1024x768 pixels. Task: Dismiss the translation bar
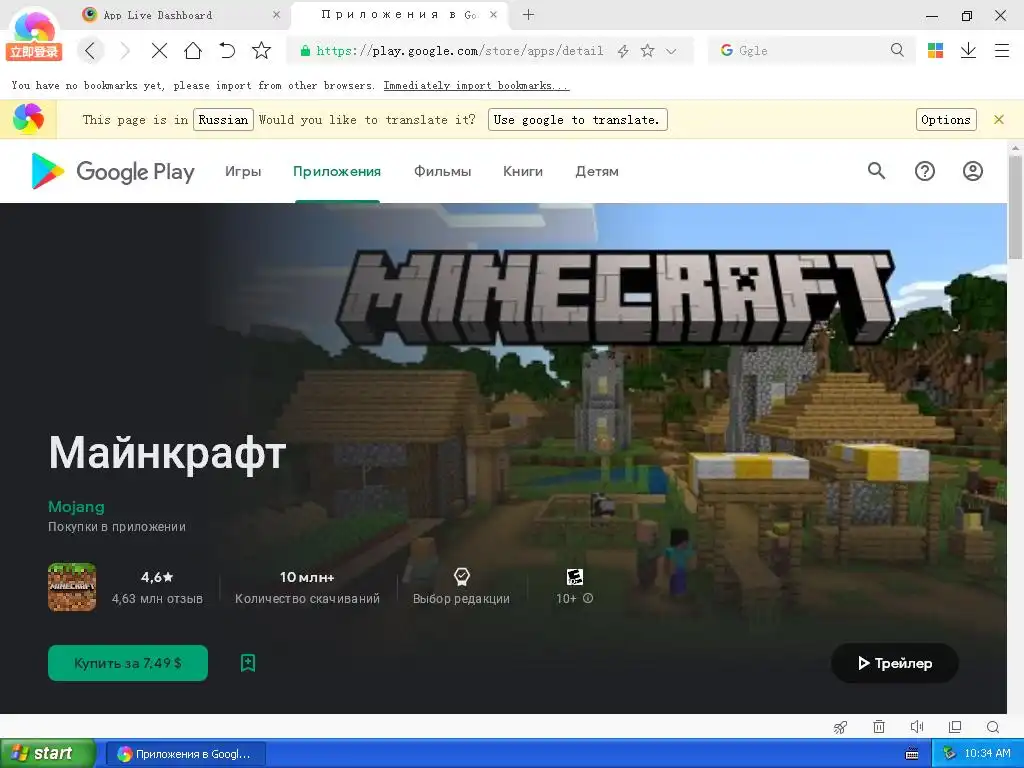pos(999,120)
